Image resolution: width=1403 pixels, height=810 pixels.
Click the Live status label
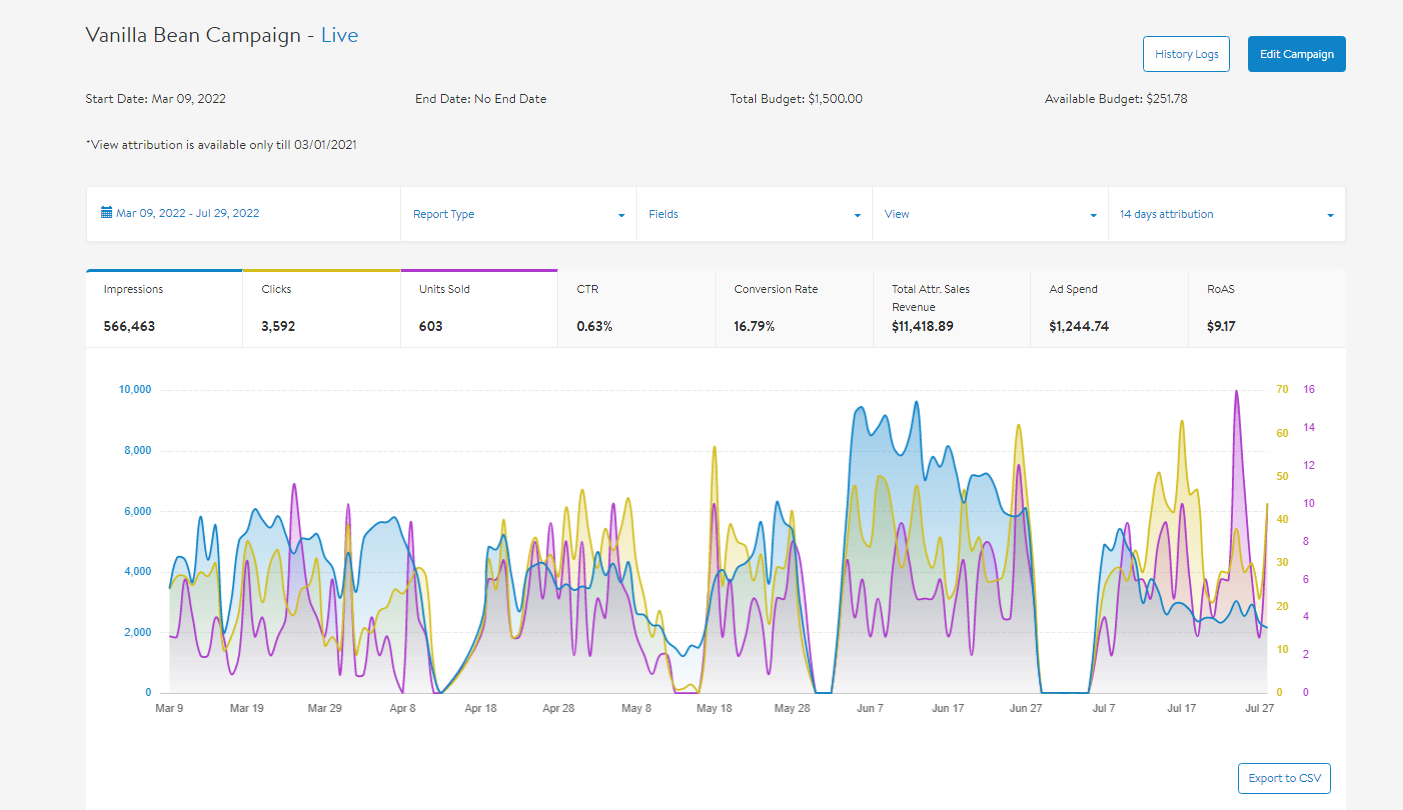tap(339, 35)
